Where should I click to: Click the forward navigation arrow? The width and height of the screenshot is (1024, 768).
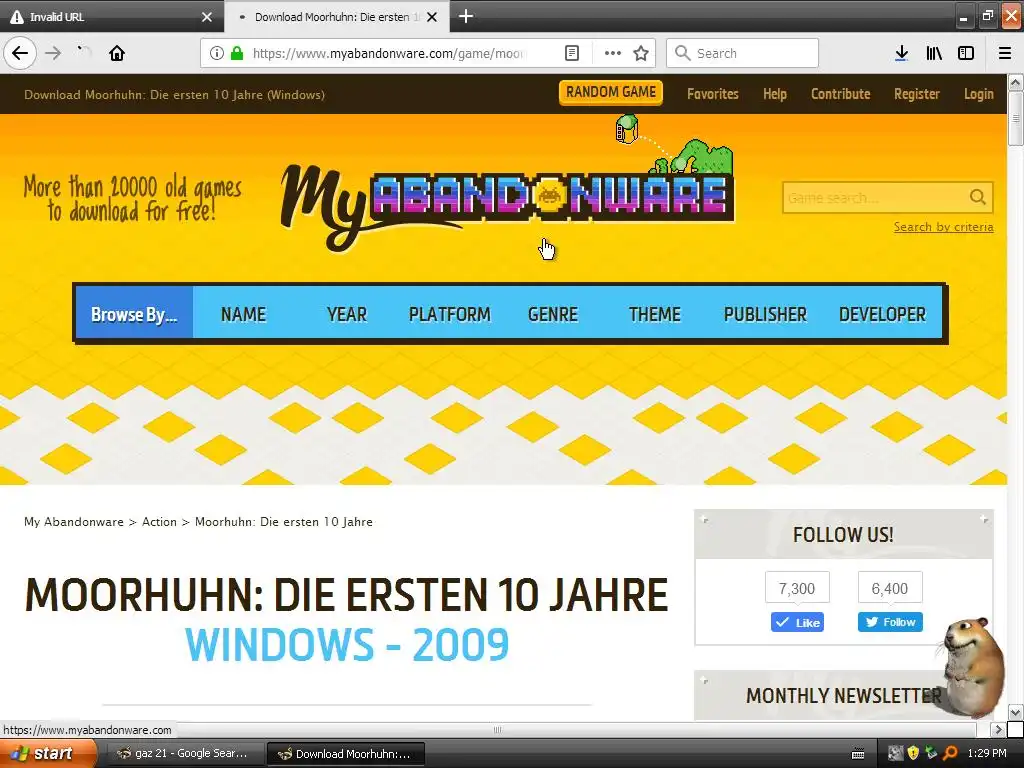pyautogui.click(x=53, y=53)
